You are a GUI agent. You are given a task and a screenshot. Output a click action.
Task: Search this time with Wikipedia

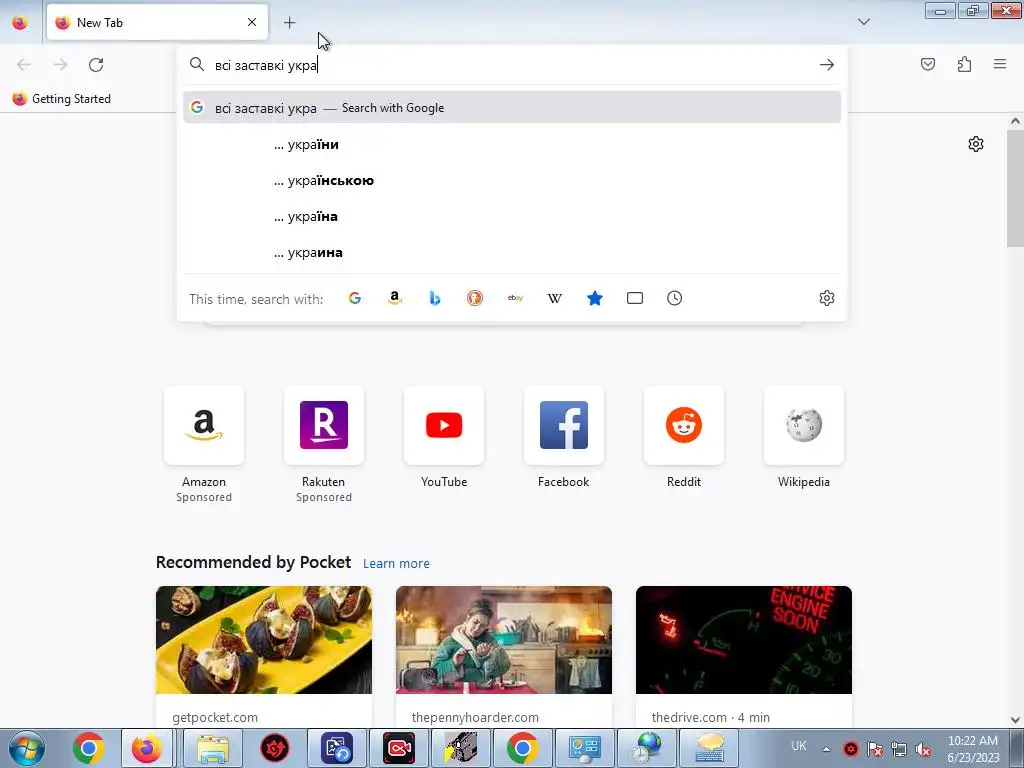click(554, 298)
